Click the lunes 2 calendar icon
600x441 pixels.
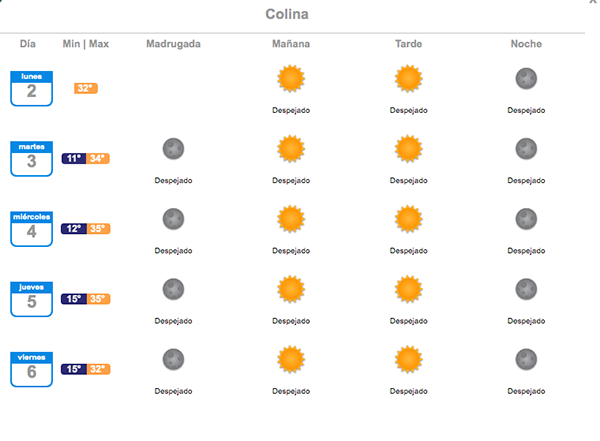pyautogui.click(x=31, y=88)
